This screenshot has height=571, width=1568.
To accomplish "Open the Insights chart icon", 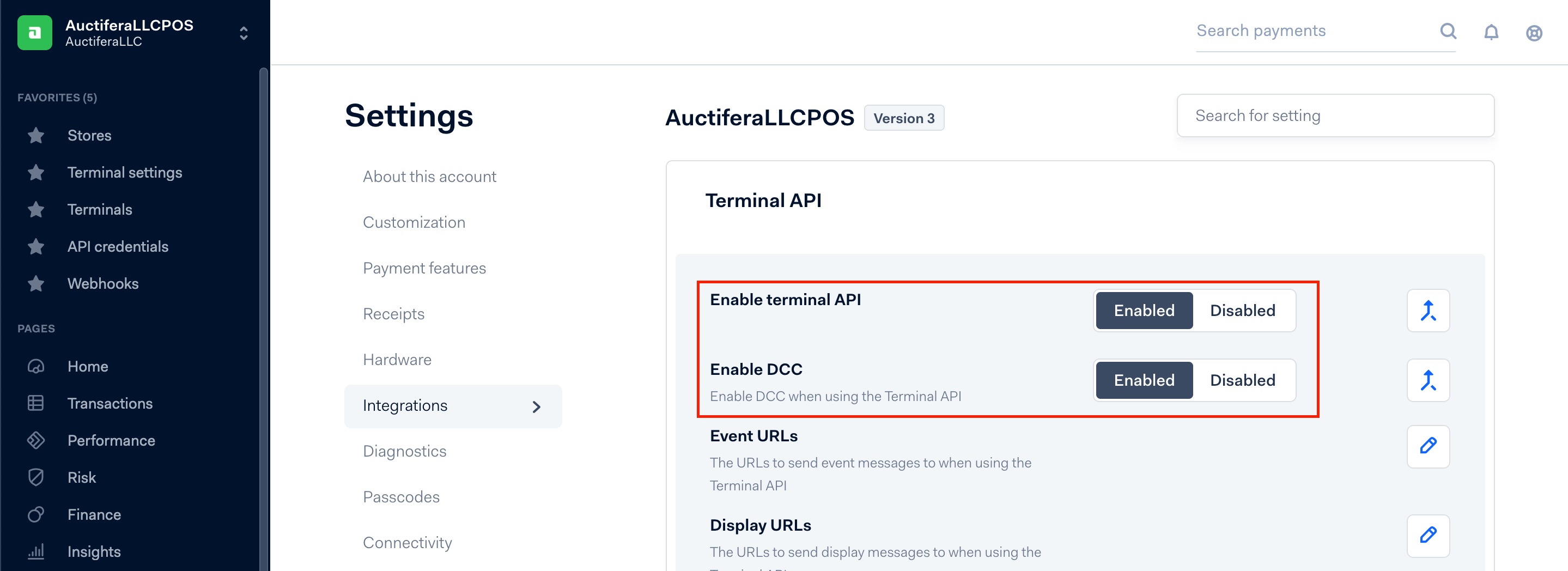I will pyautogui.click(x=36, y=551).
